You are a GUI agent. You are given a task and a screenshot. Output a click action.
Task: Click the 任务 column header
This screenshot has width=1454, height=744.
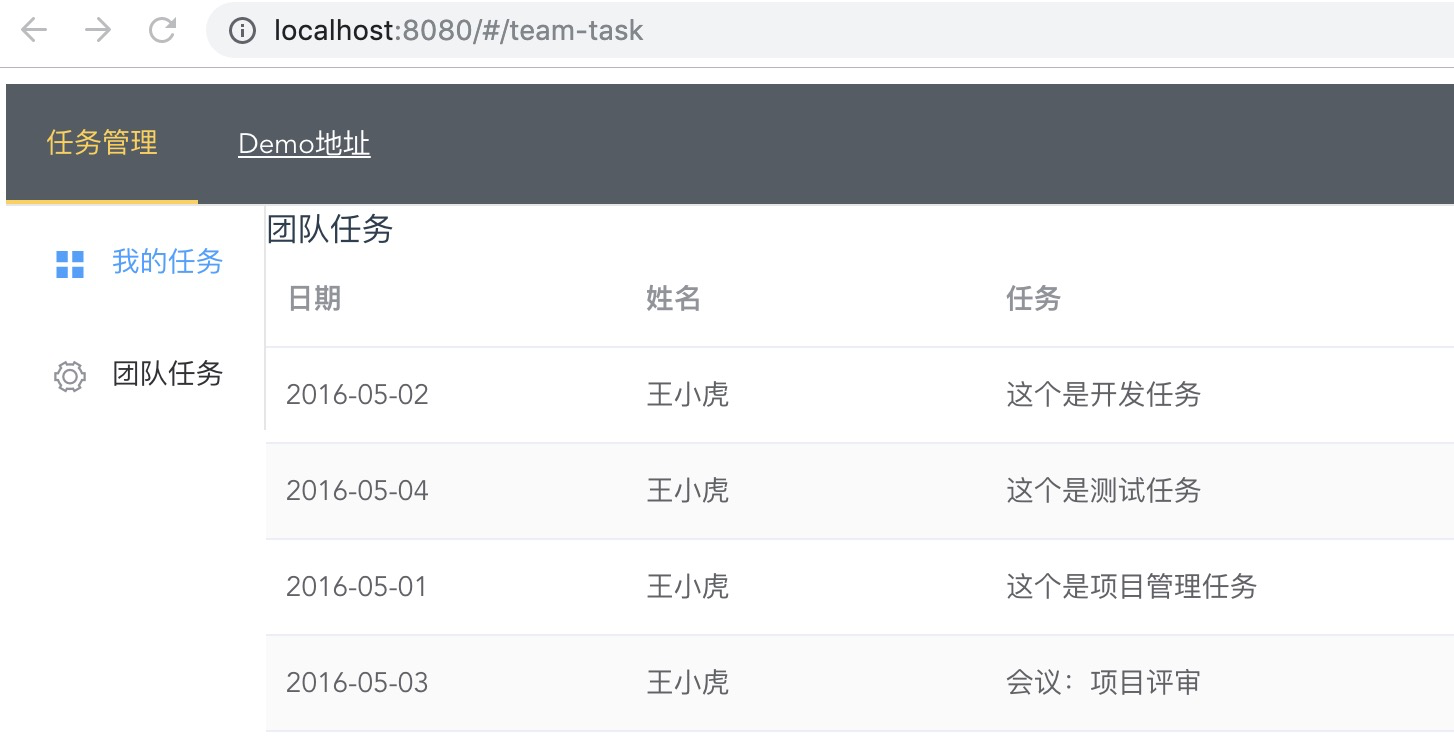[x=1033, y=298]
